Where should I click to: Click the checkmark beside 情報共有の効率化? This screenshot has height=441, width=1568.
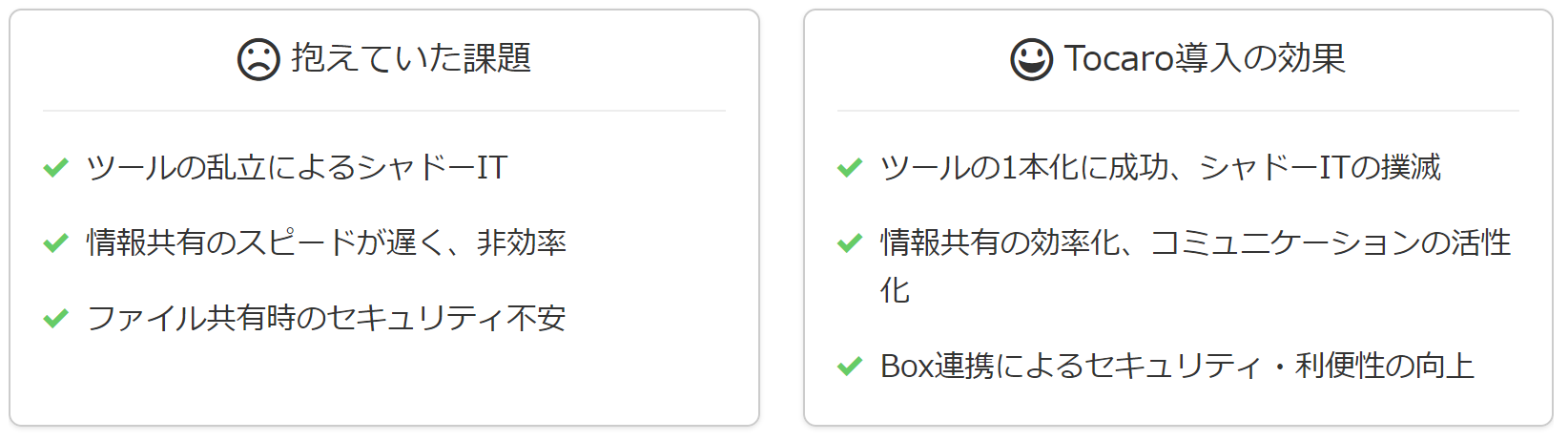850,242
